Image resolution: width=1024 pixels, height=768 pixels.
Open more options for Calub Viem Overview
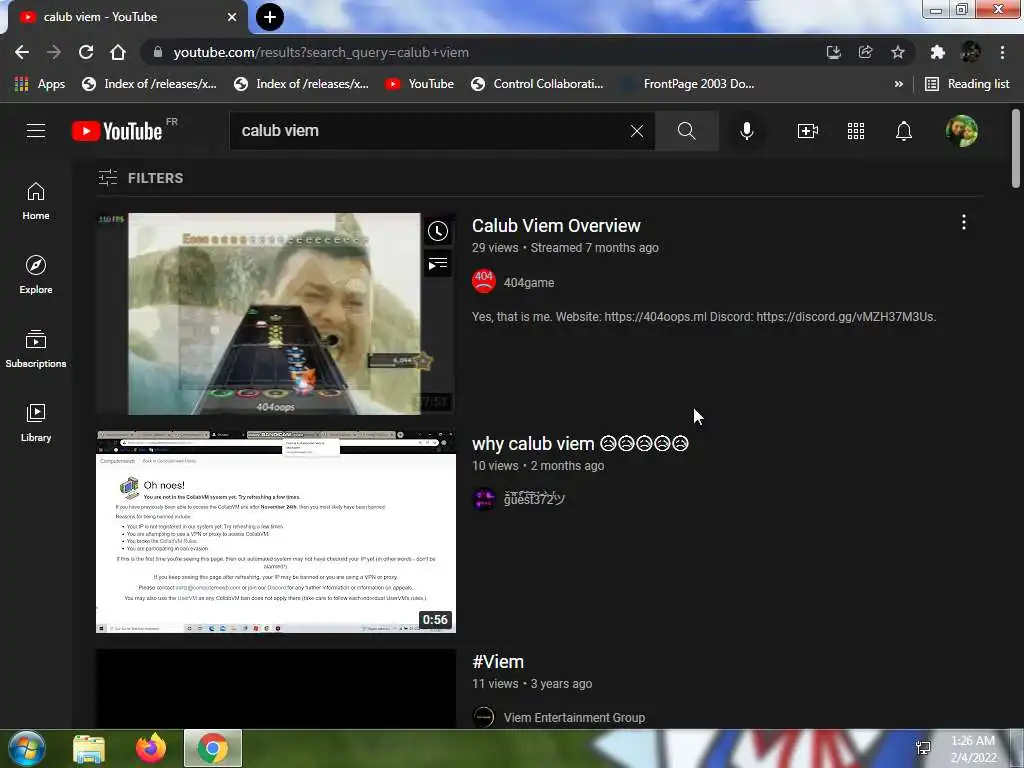tap(963, 222)
